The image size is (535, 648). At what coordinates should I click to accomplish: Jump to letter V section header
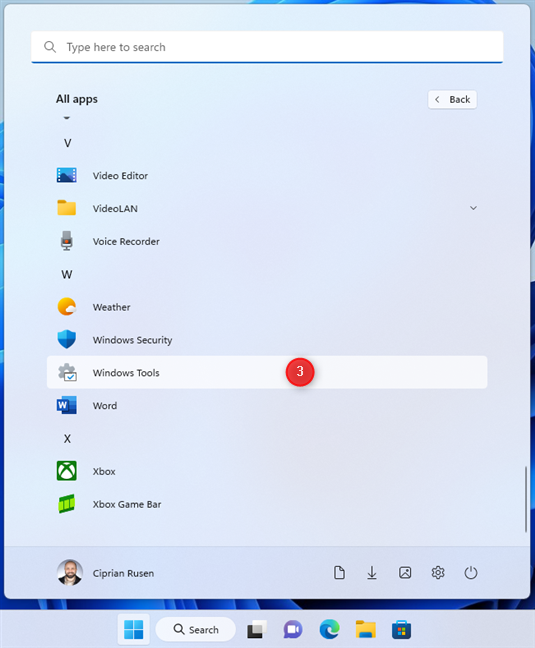(x=67, y=143)
